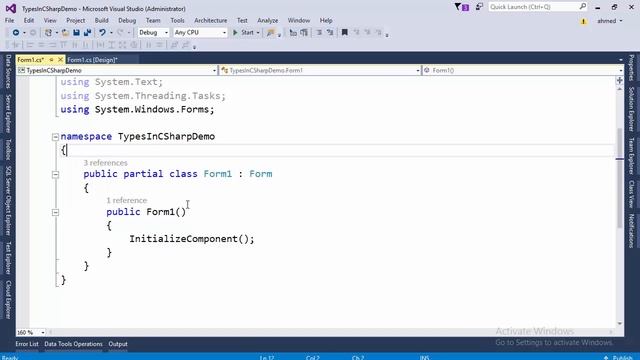Image resolution: width=640 pixels, height=360 pixels.
Task: Open the Cloud Explorer side panel
Action: pos(8,300)
